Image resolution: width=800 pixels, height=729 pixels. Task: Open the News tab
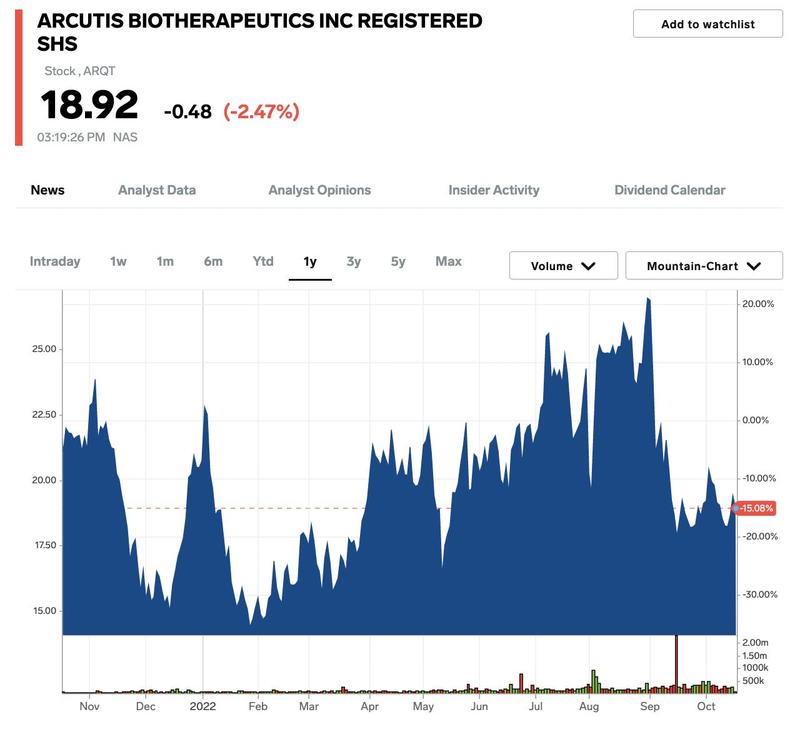(x=47, y=190)
